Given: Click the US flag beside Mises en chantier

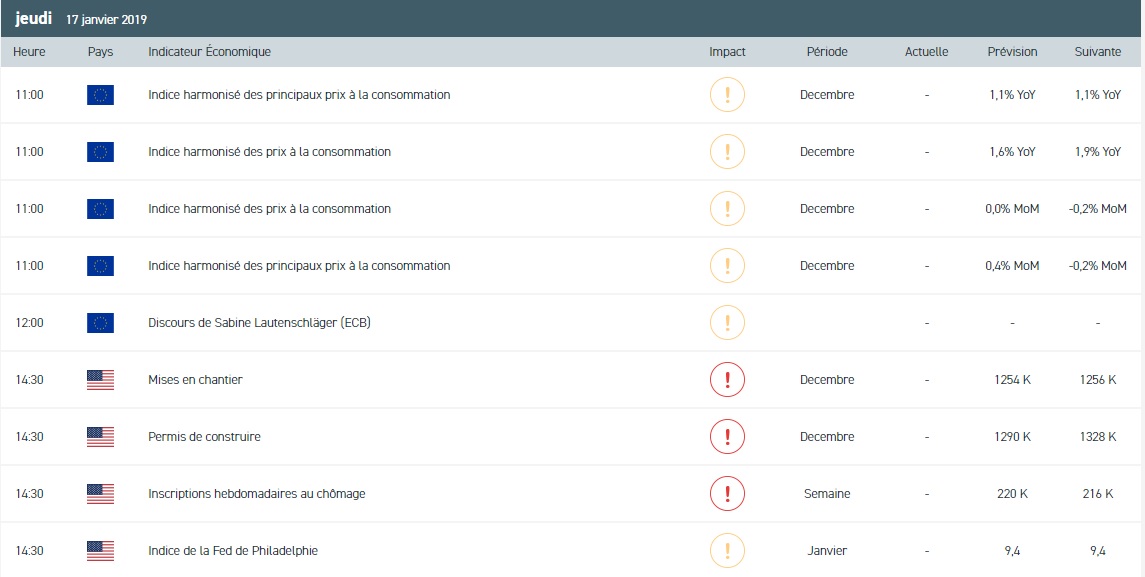Looking at the screenshot, I should pyautogui.click(x=100, y=380).
